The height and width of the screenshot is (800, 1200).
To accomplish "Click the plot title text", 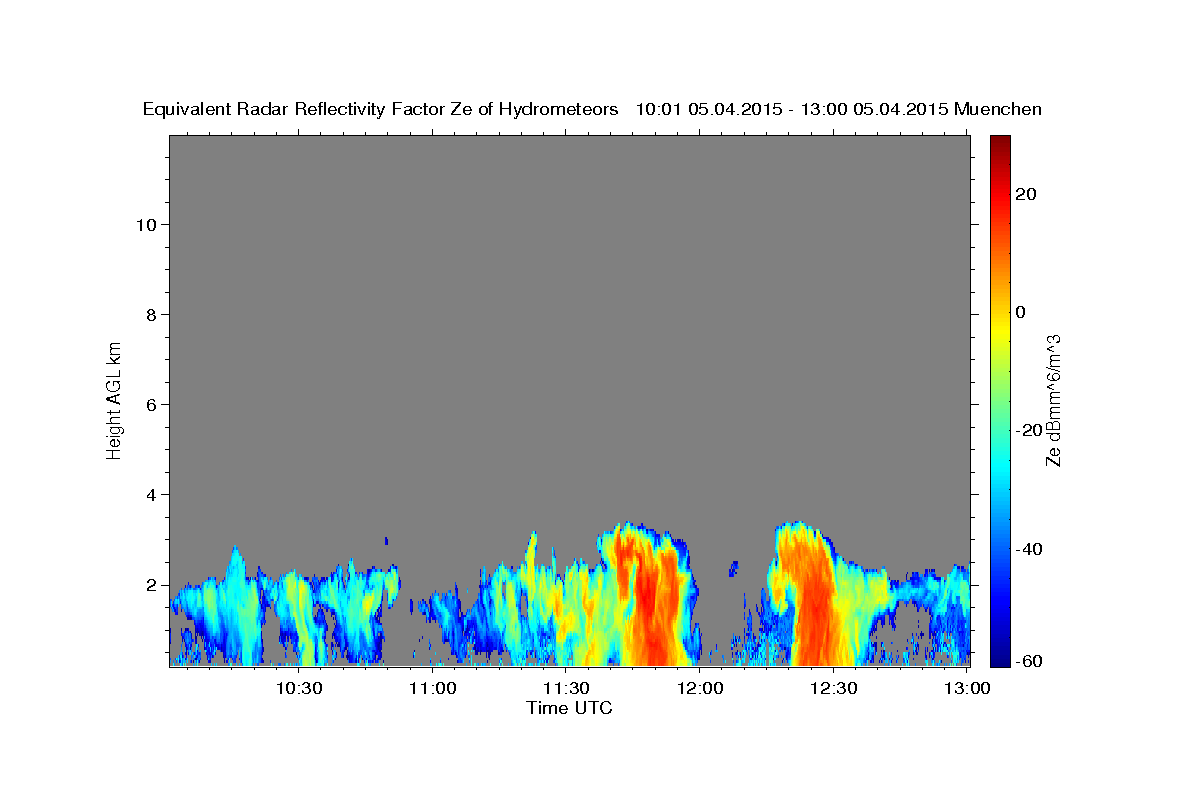I will [x=592, y=109].
